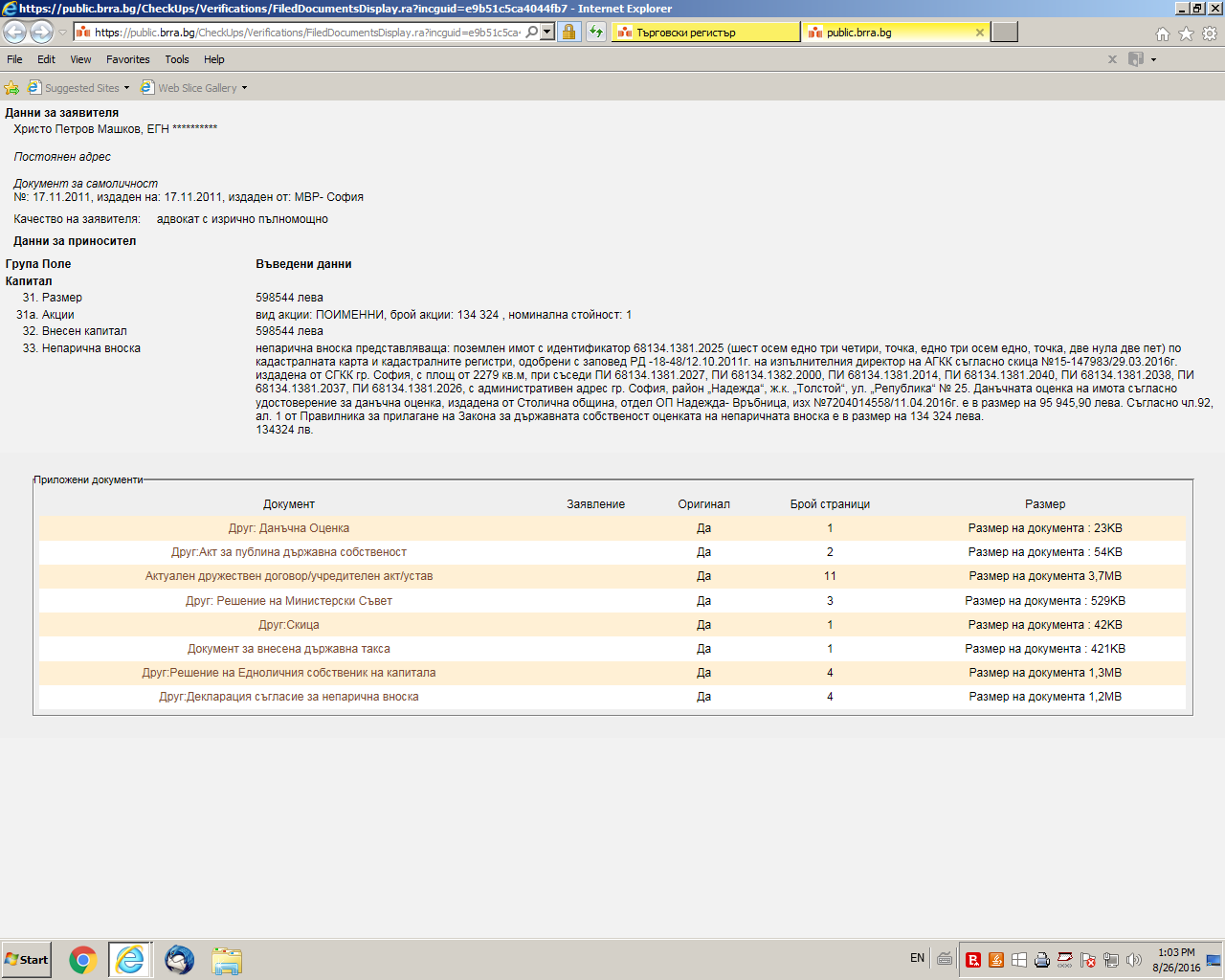This screenshot has width=1225, height=980.
Task: Open the Tools menu
Action: (x=176, y=59)
